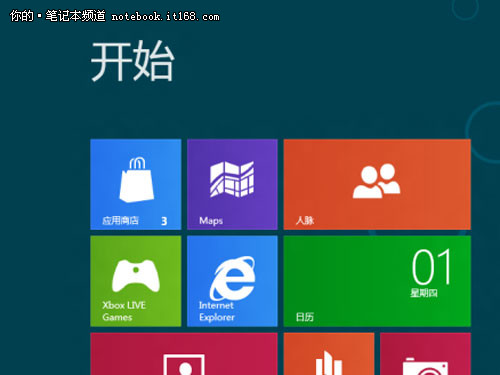Launch Internet Explorer tile
The image size is (500, 375).
232,281
